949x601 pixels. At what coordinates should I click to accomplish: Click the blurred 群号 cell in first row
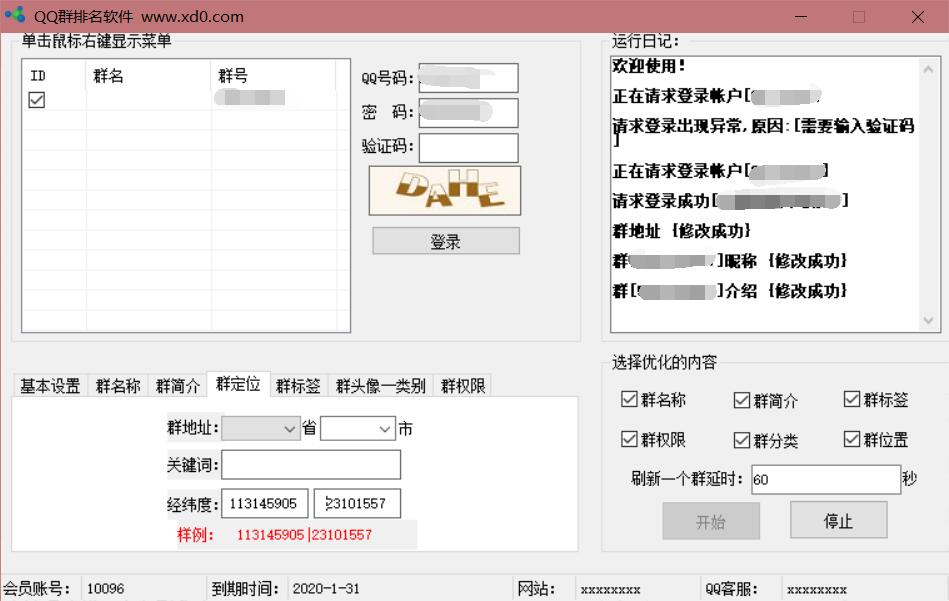[249, 97]
